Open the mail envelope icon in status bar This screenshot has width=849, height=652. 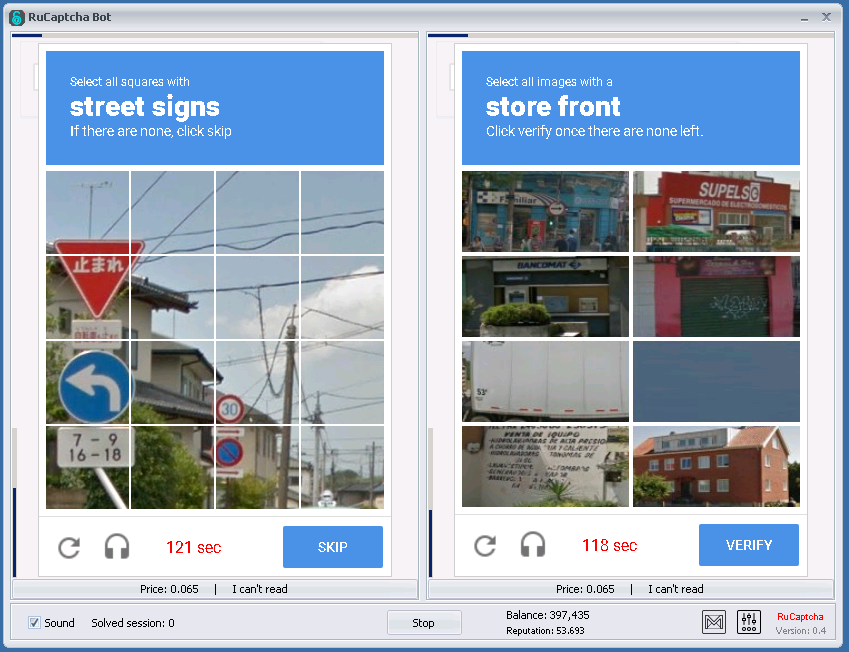tap(714, 622)
